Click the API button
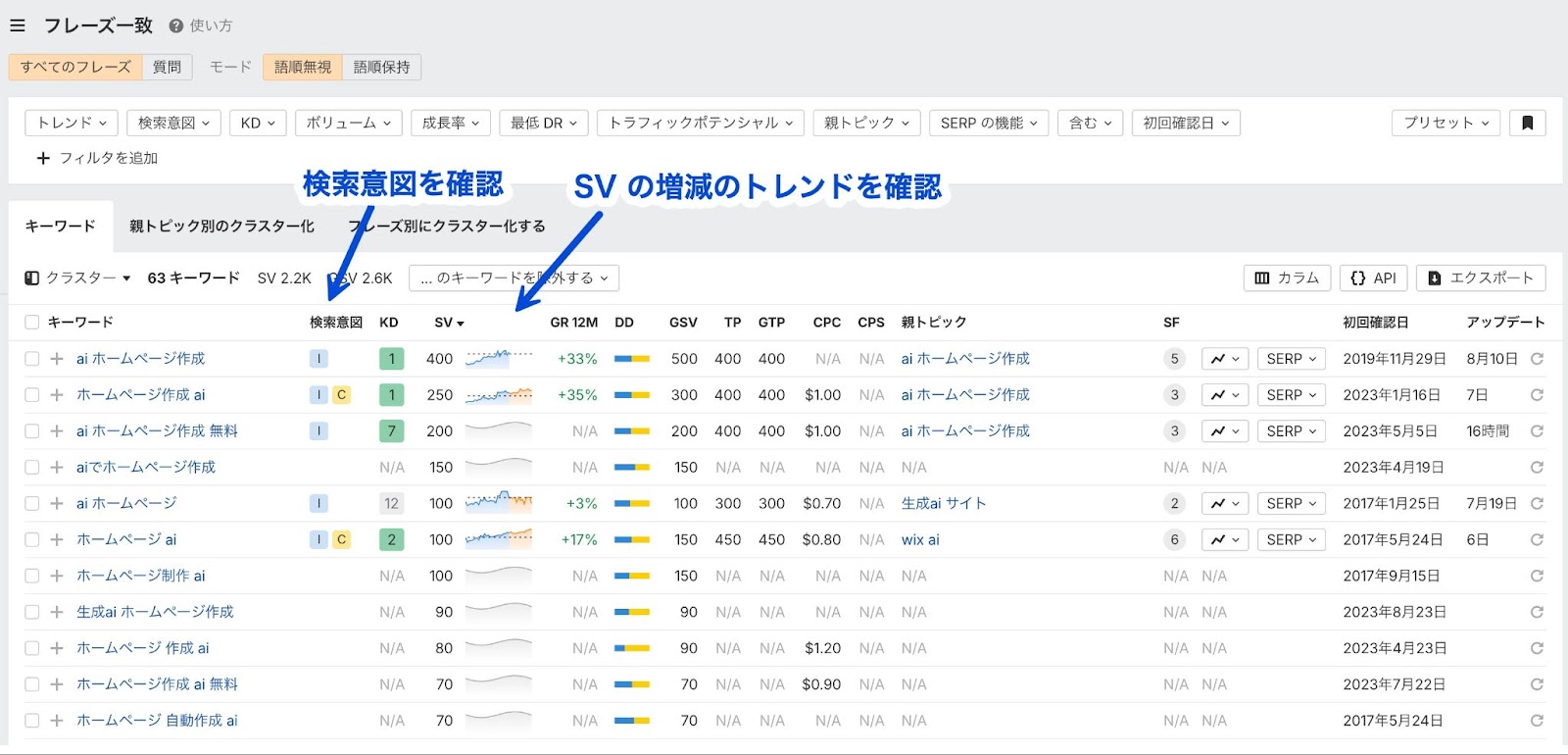Viewport: 1568px width, 755px height. 1373,278
